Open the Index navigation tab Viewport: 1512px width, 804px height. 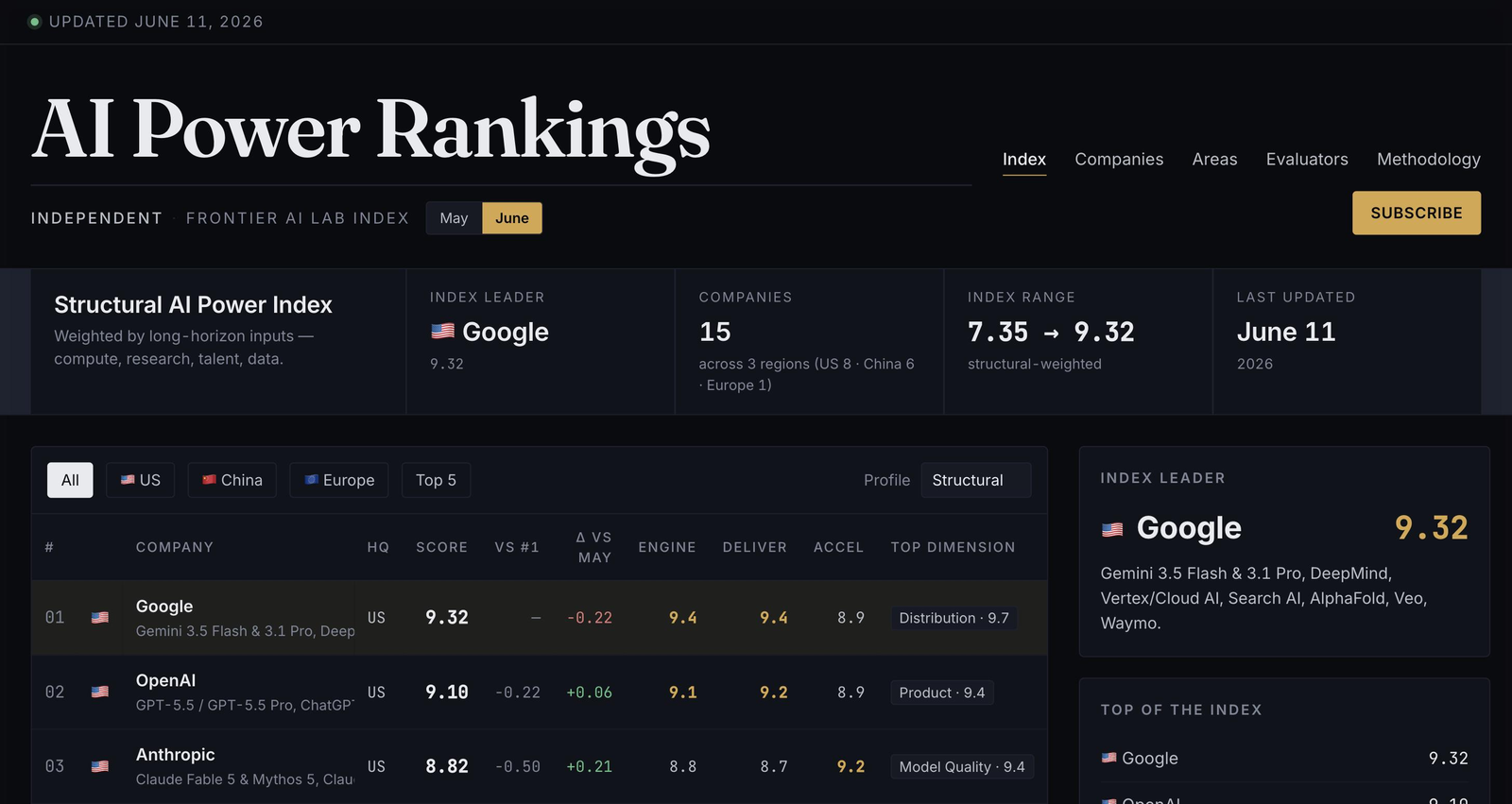click(x=1024, y=159)
